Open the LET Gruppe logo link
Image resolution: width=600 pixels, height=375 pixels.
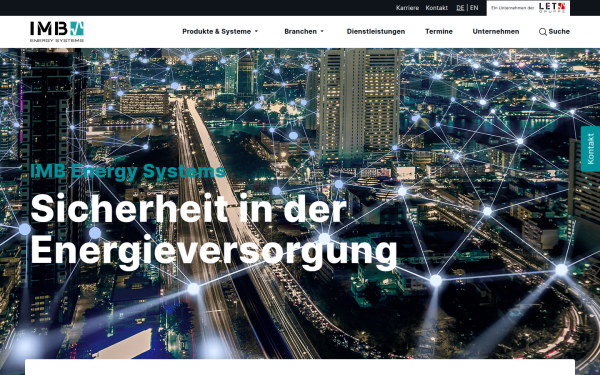[552, 8]
